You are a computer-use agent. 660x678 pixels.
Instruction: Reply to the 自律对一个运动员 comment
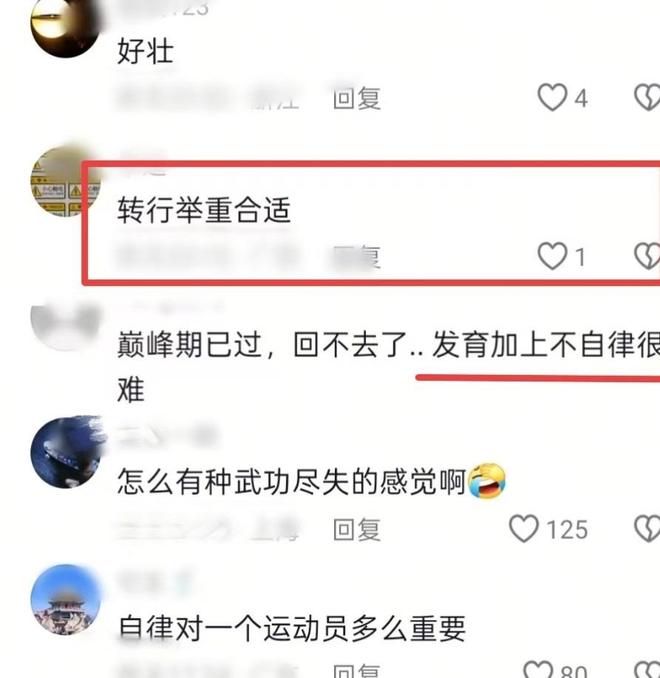click(357, 671)
